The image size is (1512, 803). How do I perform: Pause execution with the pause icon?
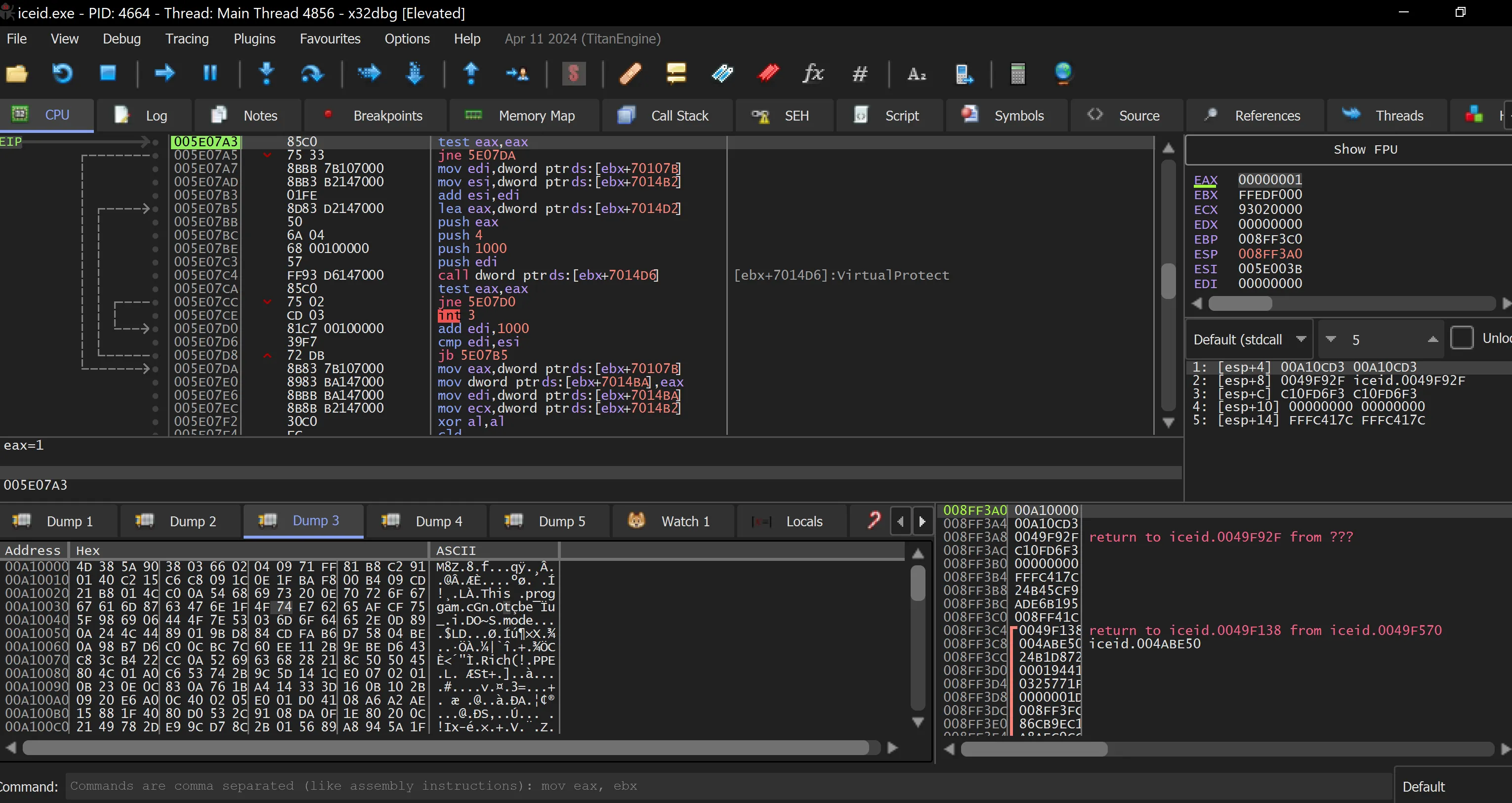210,73
